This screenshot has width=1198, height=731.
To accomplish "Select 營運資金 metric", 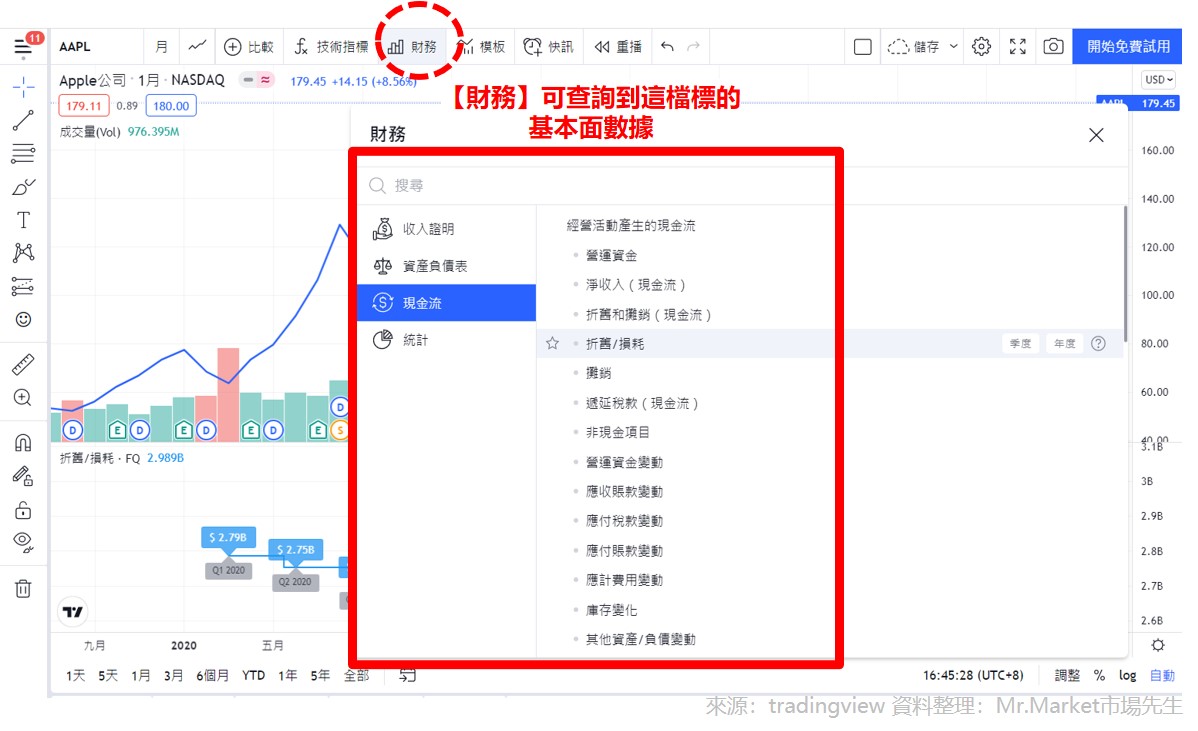I will [611, 255].
